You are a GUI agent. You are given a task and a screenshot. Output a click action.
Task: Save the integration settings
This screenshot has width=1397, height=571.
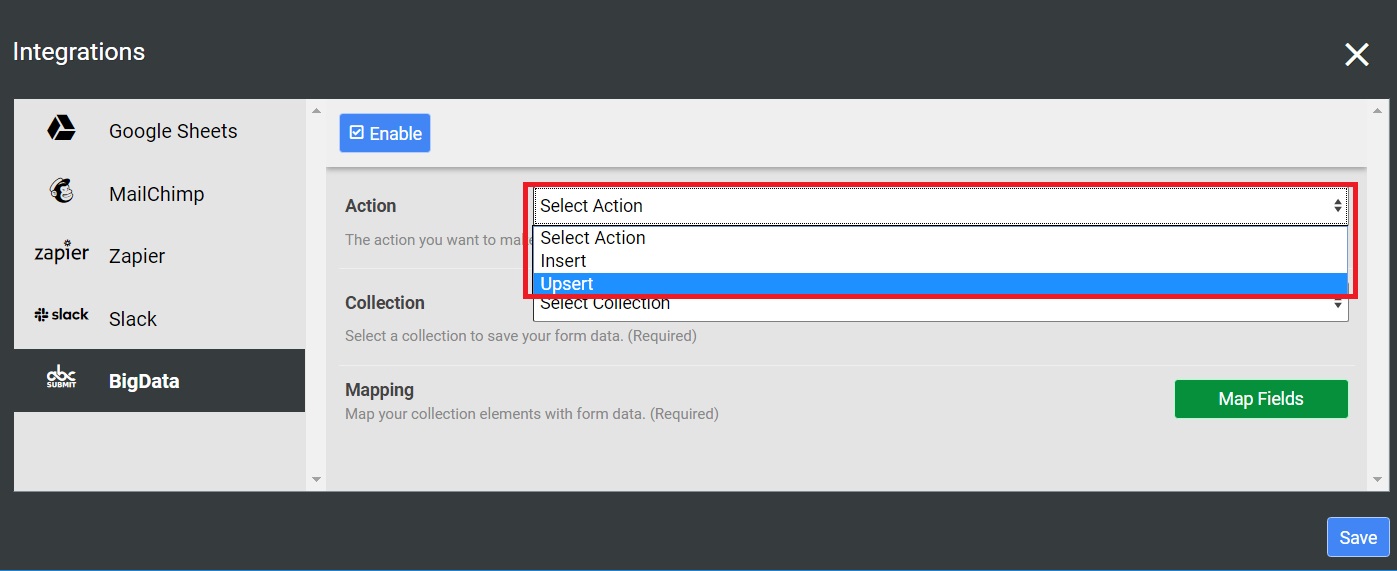tap(1357, 537)
